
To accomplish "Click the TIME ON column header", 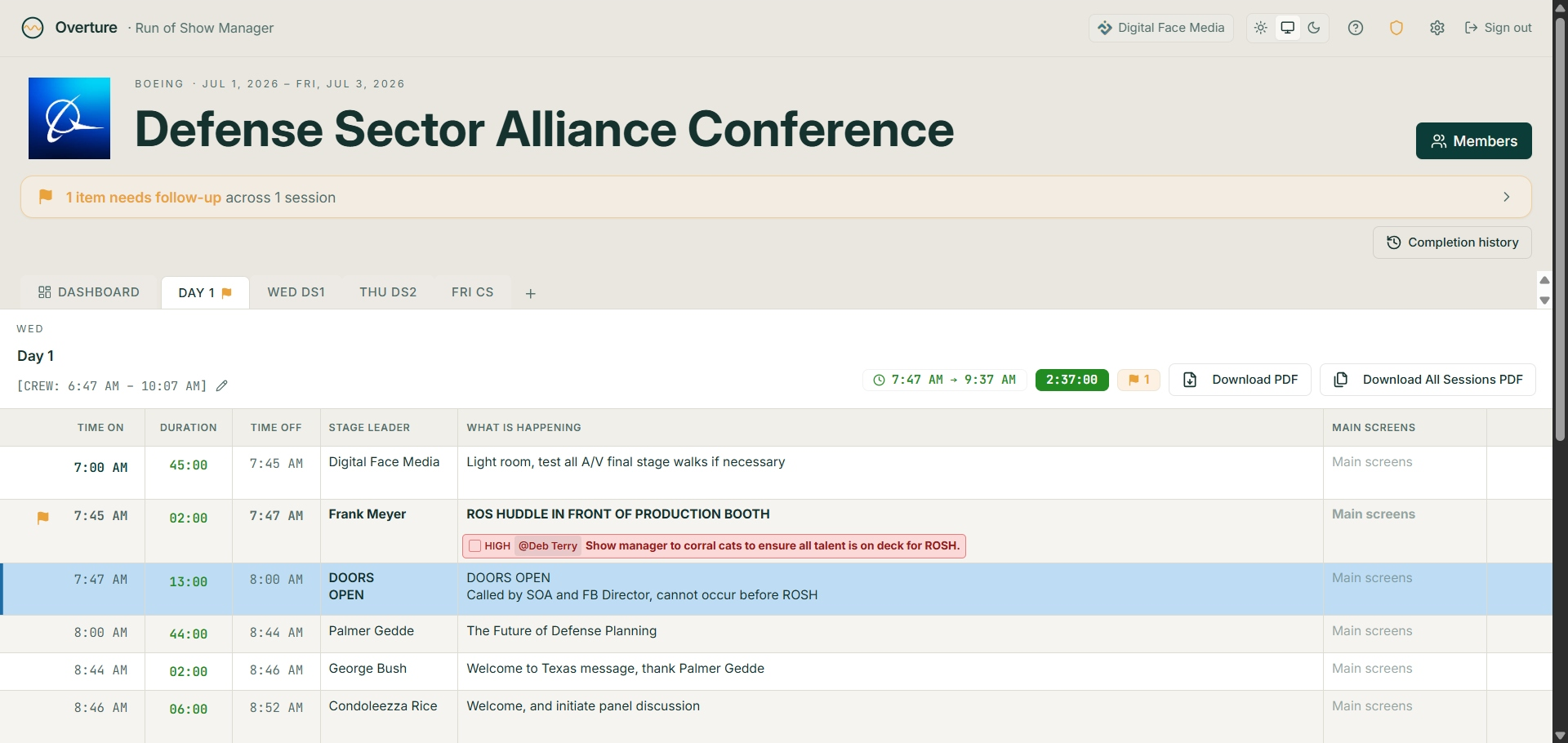I will pyautogui.click(x=100, y=428).
